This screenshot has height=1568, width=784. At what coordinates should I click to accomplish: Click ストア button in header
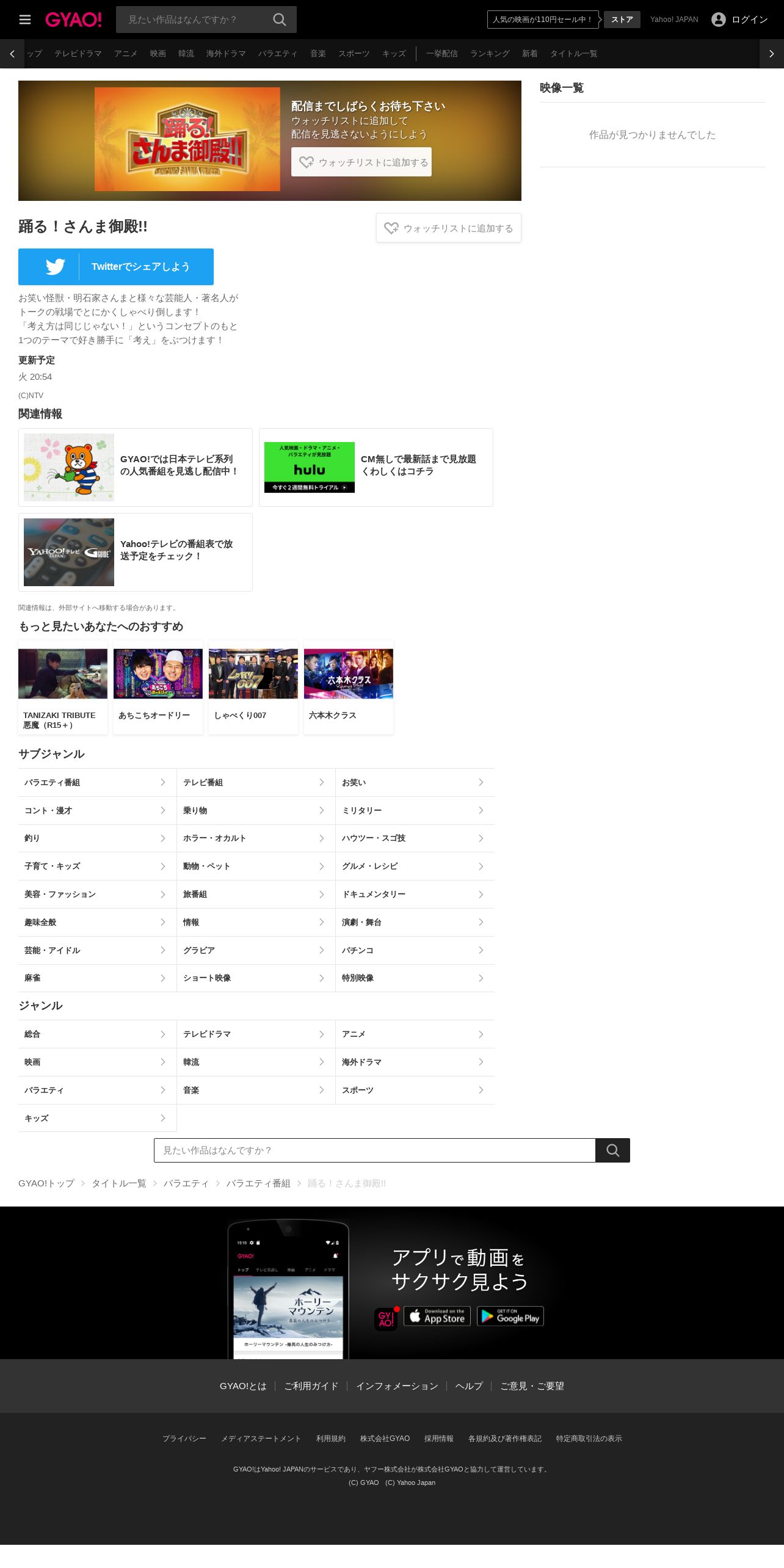[x=622, y=20]
